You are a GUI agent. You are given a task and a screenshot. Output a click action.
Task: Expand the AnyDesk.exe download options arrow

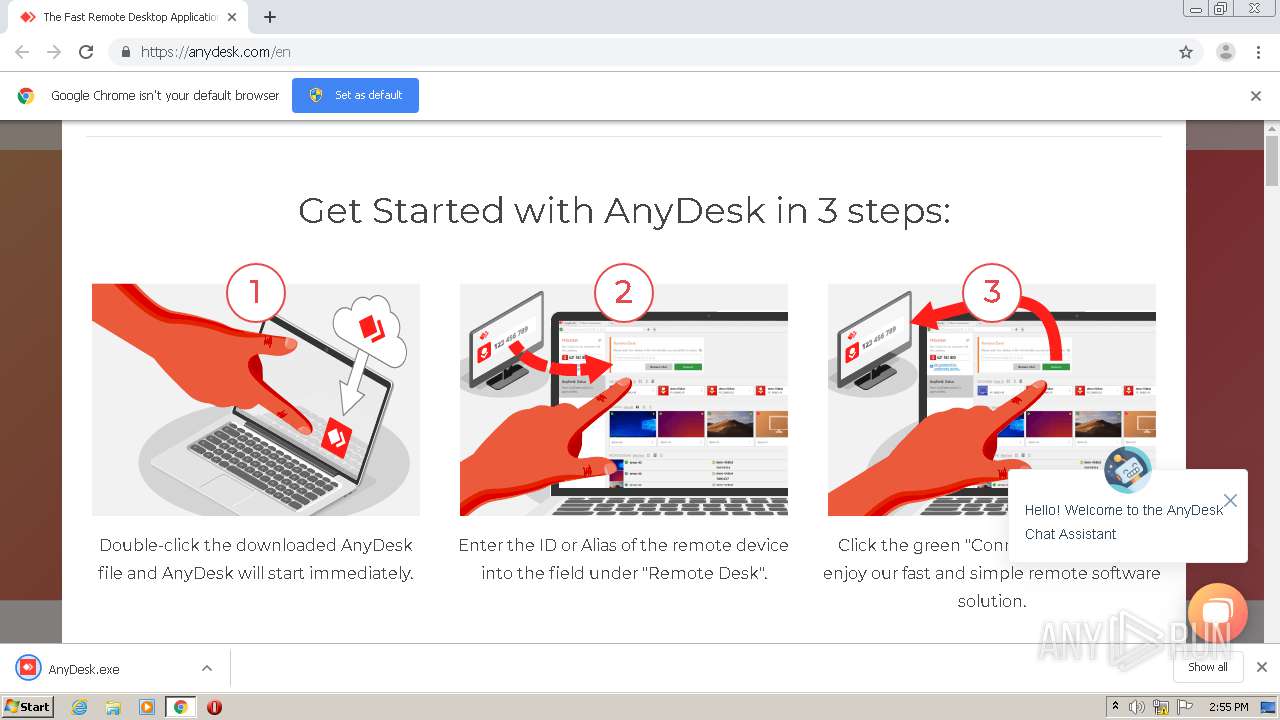[x=207, y=668]
